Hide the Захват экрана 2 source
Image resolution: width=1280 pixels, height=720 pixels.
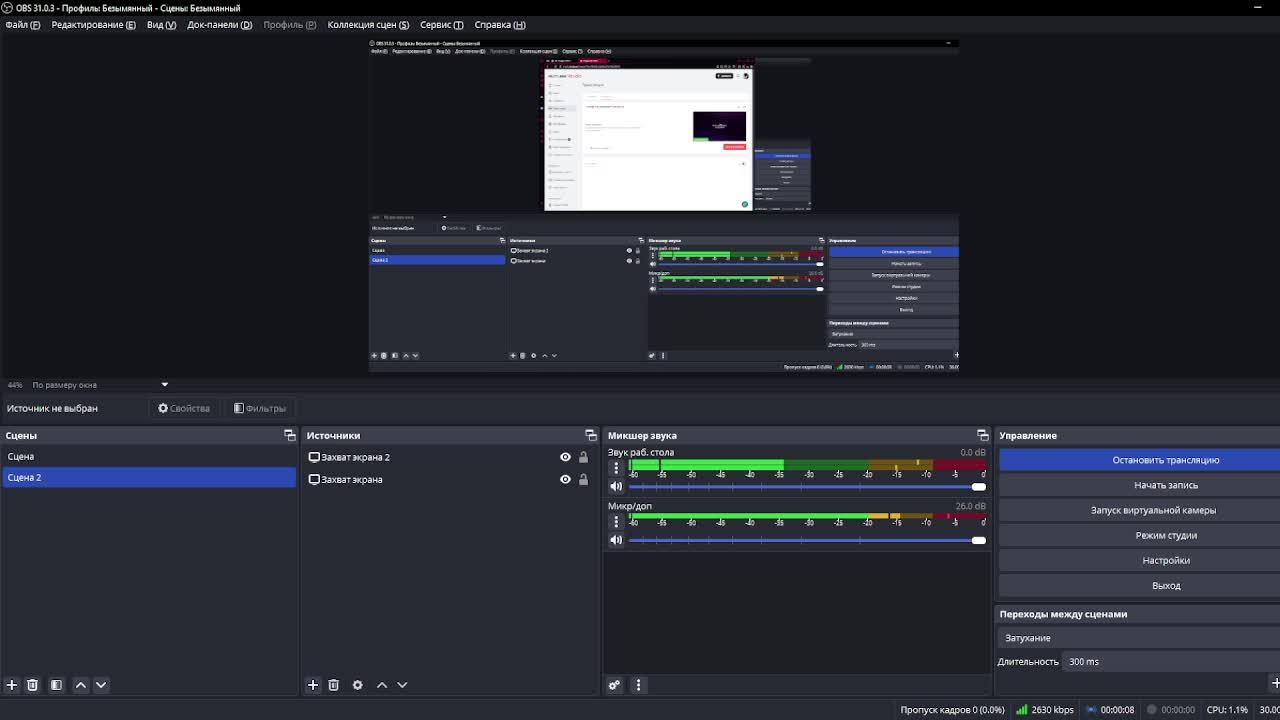click(x=565, y=457)
